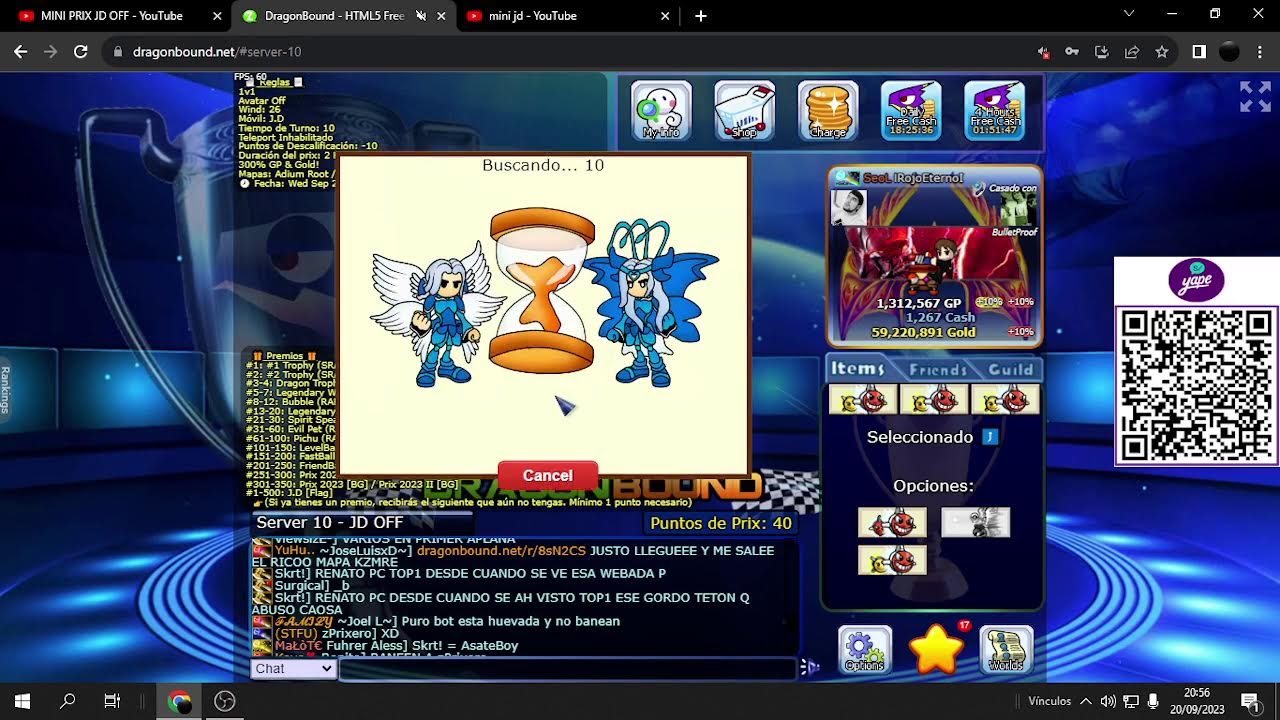
Task: Show hidden system tray icons
Action: pyautogui.click(x=1086, y=701)
